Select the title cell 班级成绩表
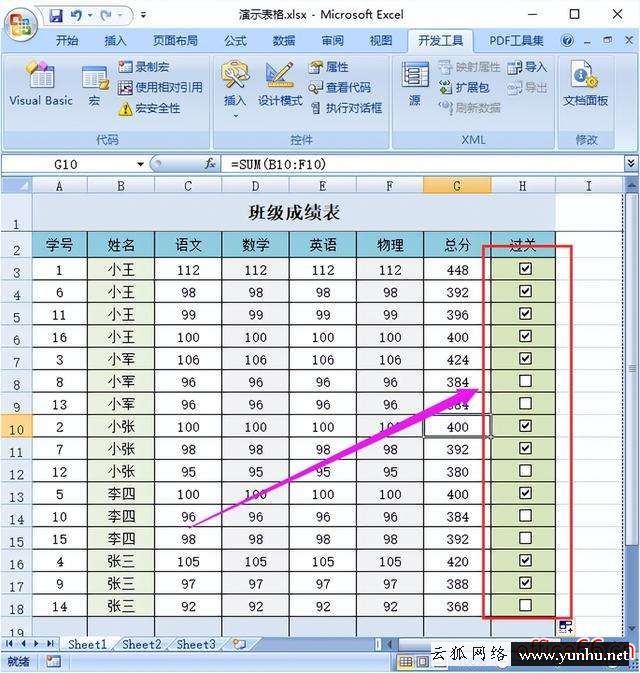 pyautogui.click(x=294, y=212)
